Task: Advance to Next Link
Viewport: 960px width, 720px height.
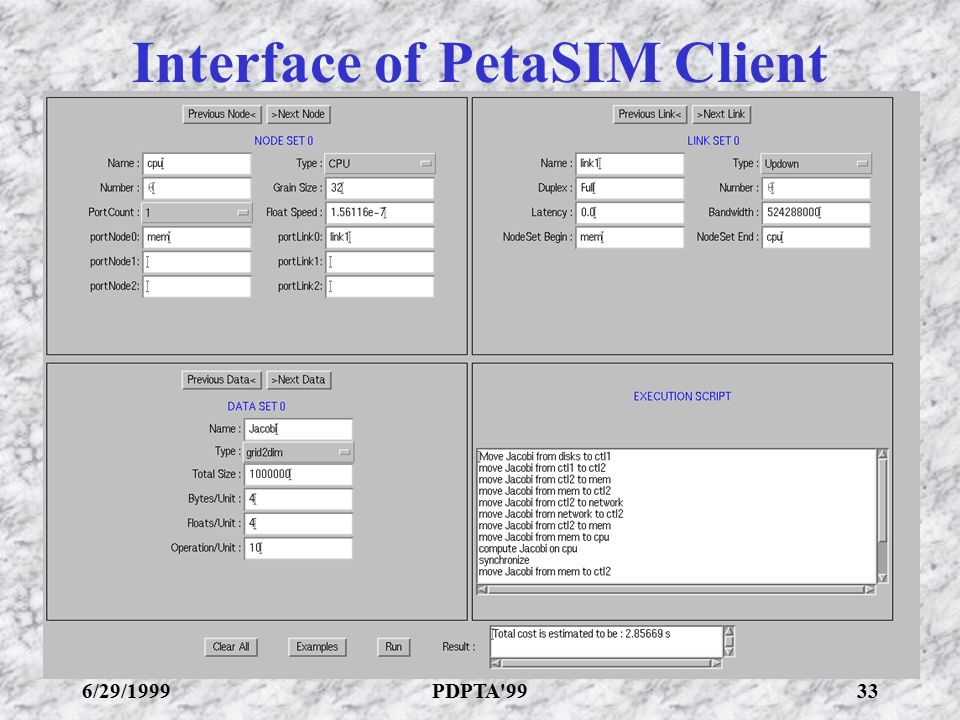Action: pos(721,114)
